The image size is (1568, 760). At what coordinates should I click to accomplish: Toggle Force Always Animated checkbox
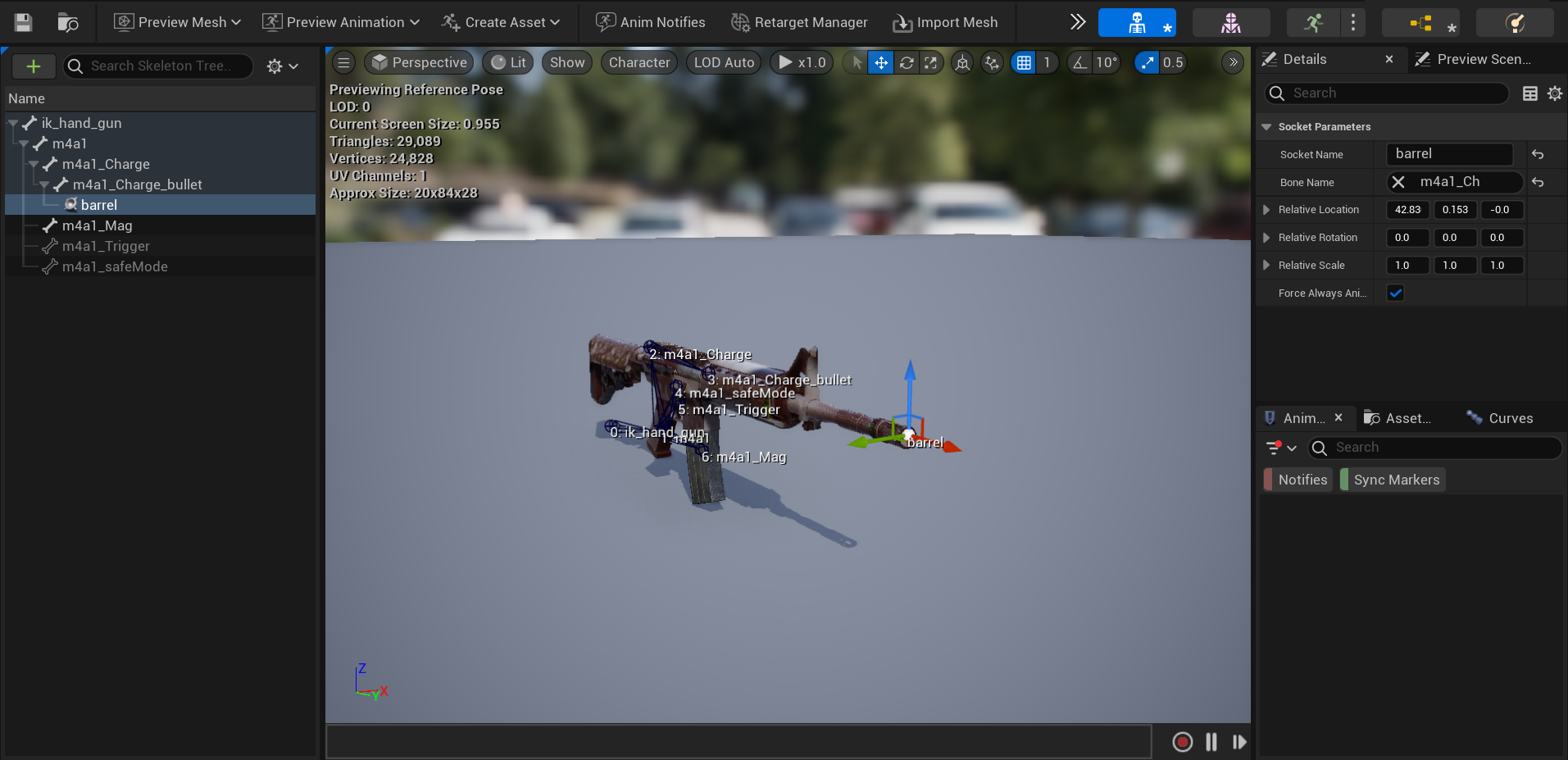pos(1395,293)
